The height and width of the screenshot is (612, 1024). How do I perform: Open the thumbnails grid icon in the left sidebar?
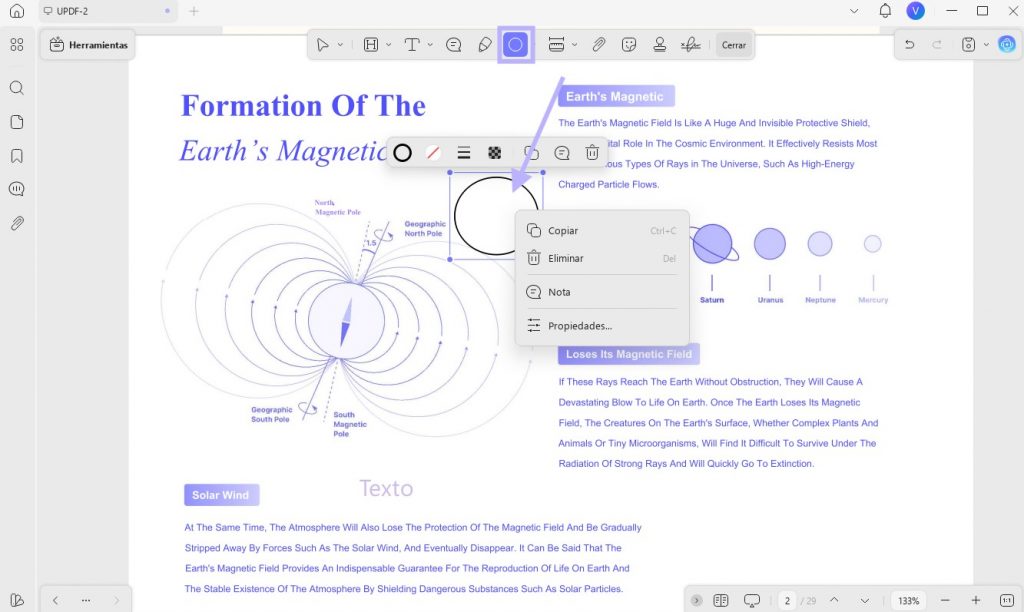coord(17,44)
